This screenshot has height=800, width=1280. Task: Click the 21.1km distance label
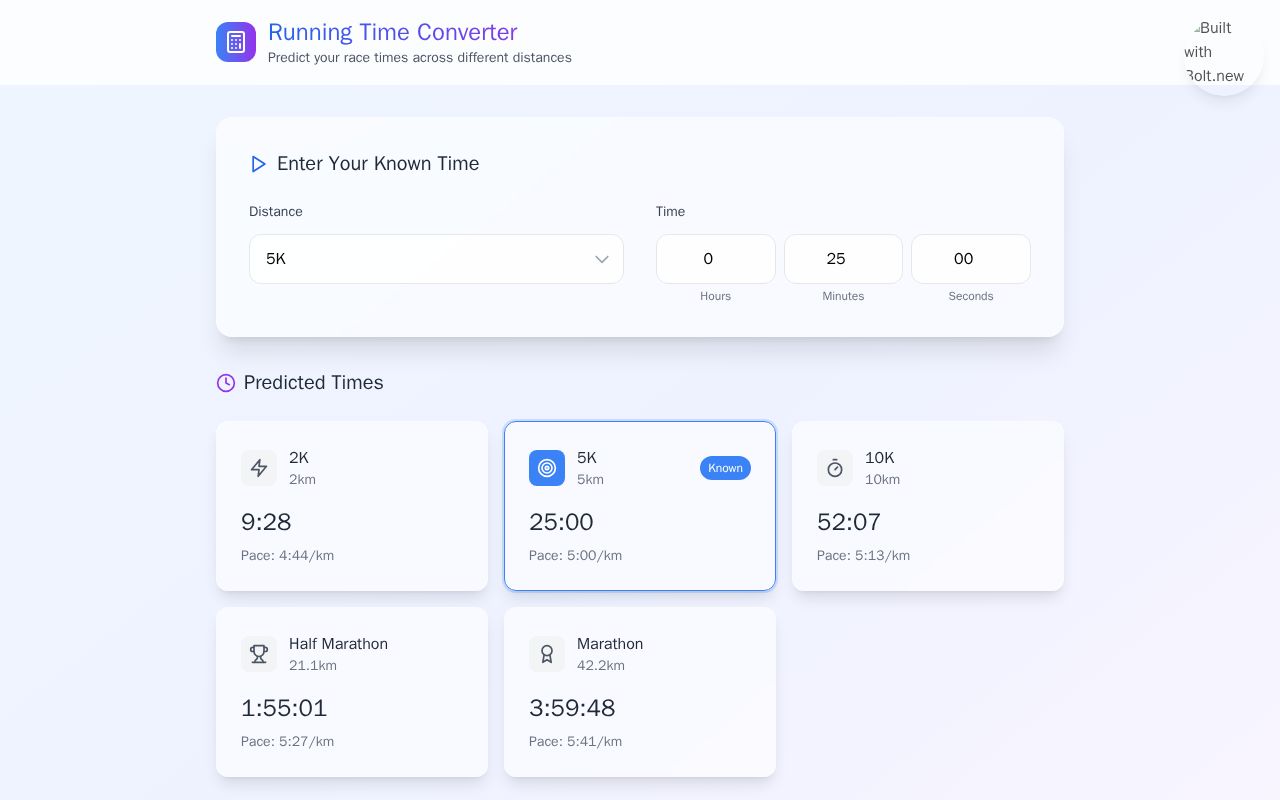(x=313, y=666)
